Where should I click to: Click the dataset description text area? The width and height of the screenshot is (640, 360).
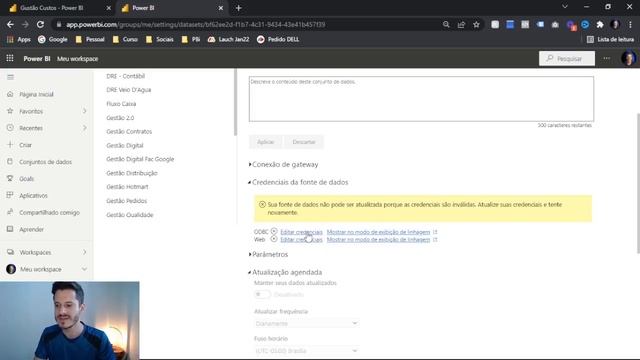tap(421, 99)
